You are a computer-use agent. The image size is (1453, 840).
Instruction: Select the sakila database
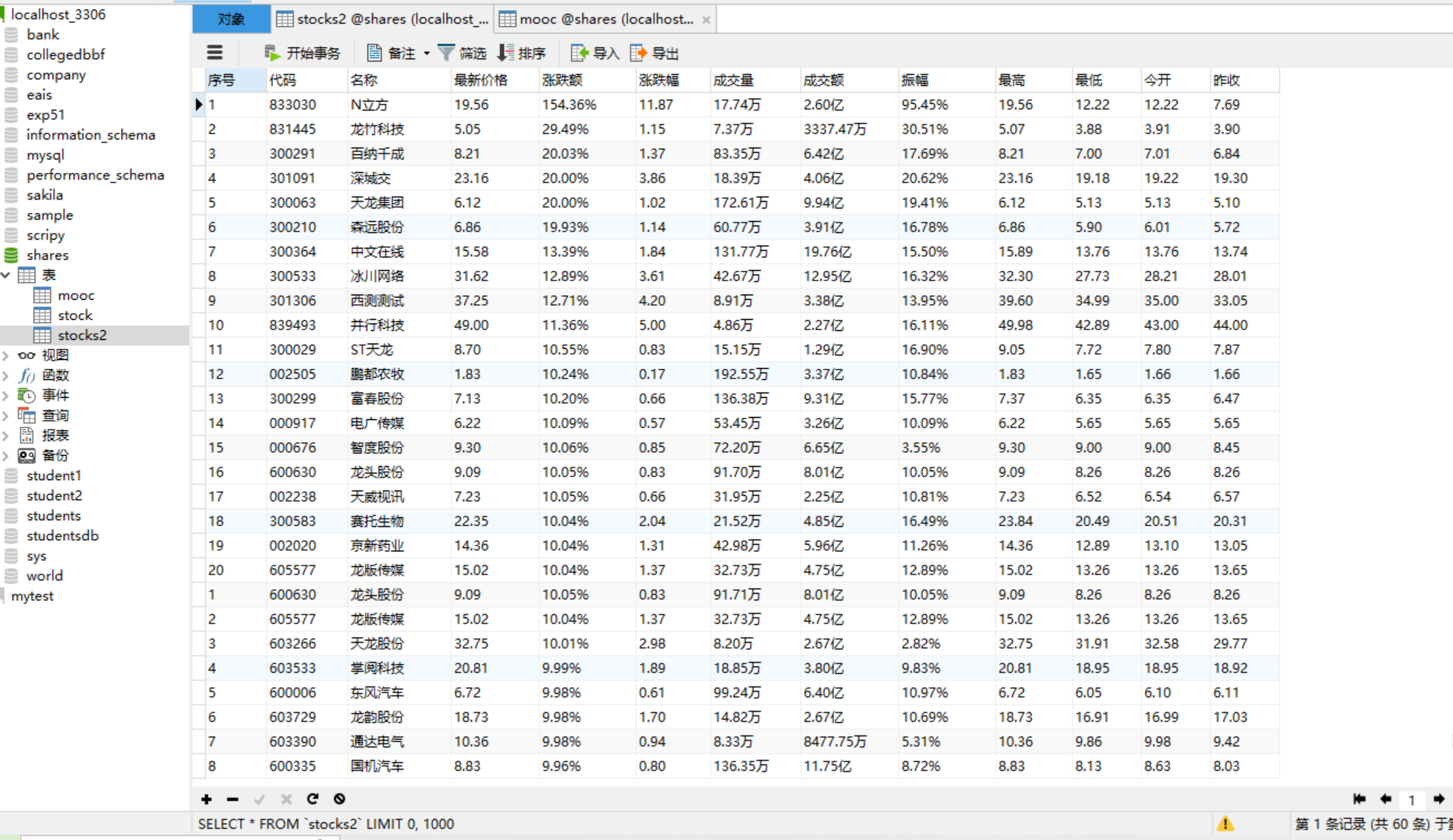point(45,195)
